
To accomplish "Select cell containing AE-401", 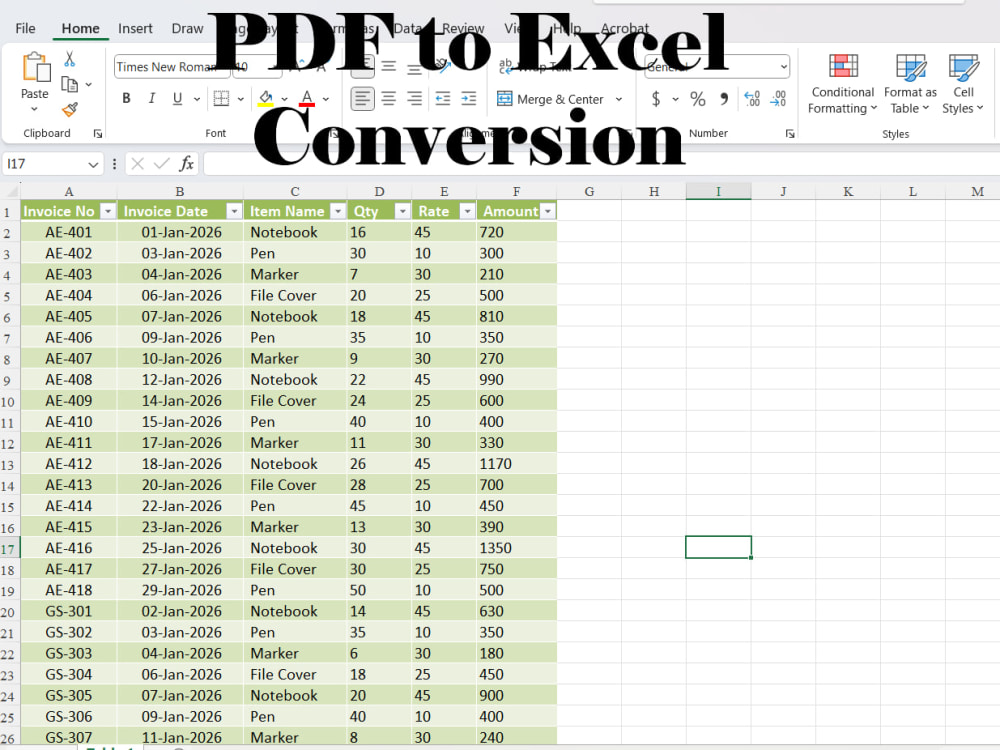I will click(69, 232).
